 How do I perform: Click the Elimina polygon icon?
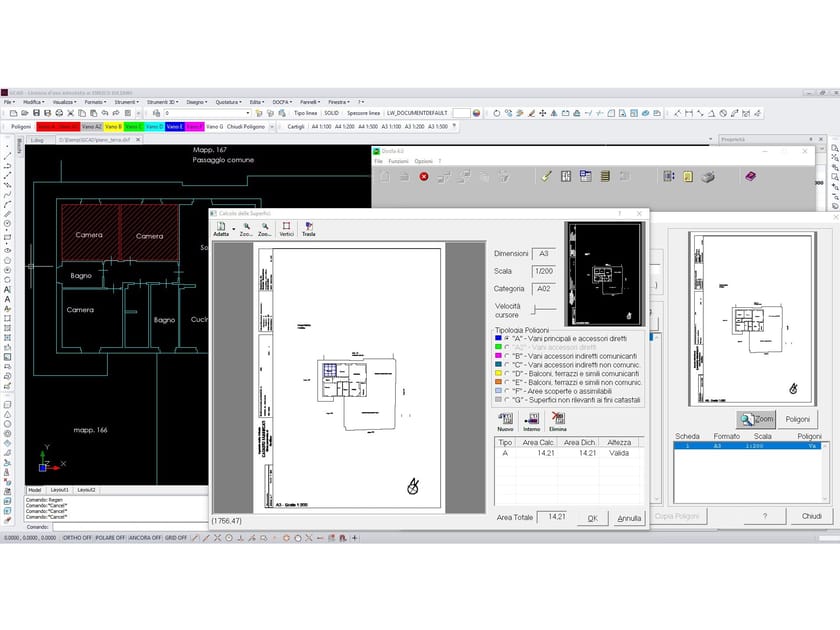[x=556, y=419]
